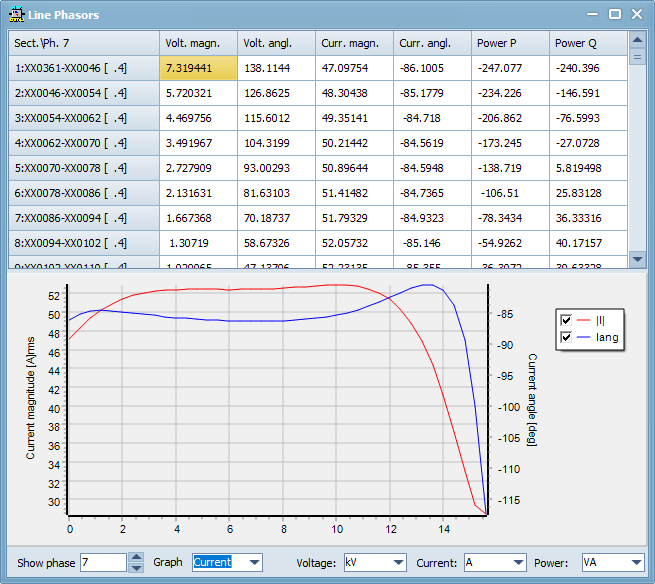Decrease the Show phase value with down arrow
Viewport: 655px width, 584px height.
tap(136, 568)
